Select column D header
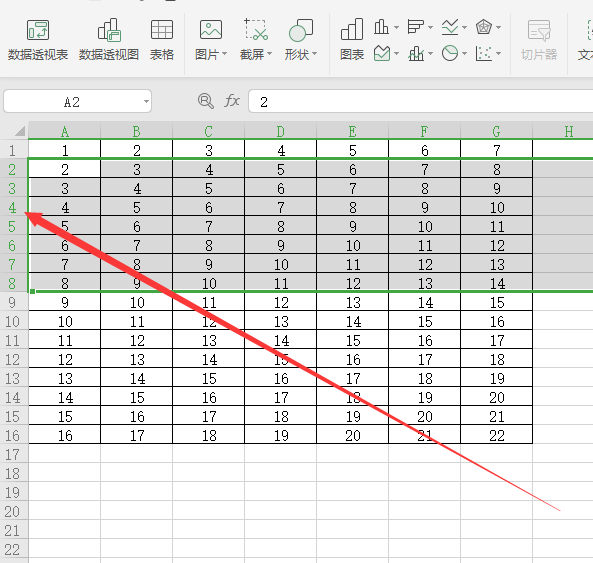This screenshot has height=563, width=593. click(x=281, y=131)
